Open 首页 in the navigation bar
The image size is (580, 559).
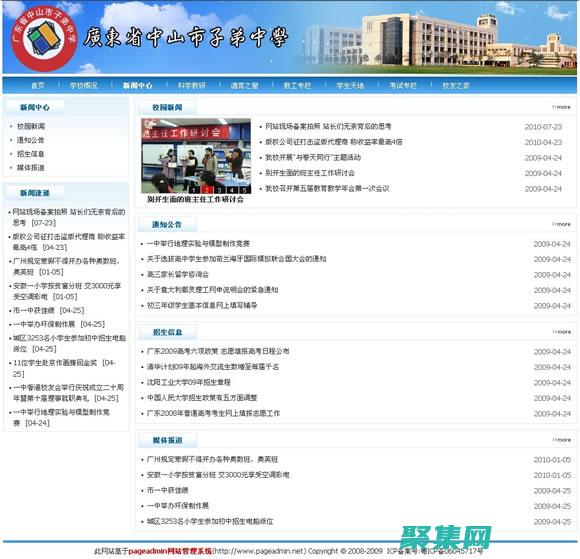pos(37,85)
